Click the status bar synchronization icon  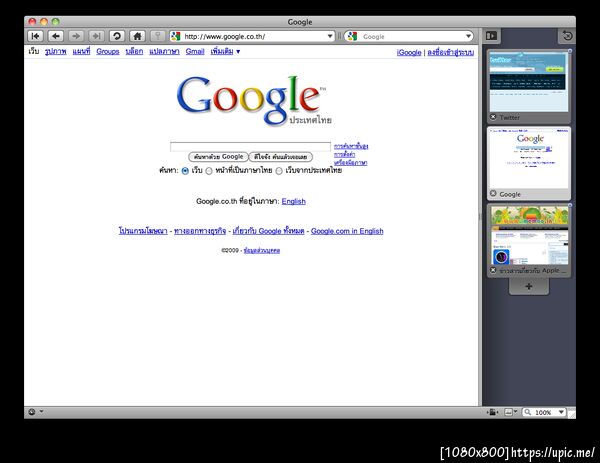tap(32, 412)
